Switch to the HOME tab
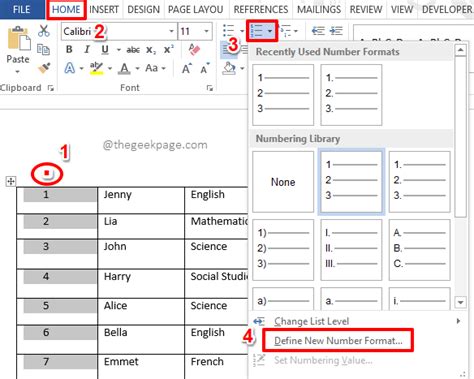 (x=66, y=9)
